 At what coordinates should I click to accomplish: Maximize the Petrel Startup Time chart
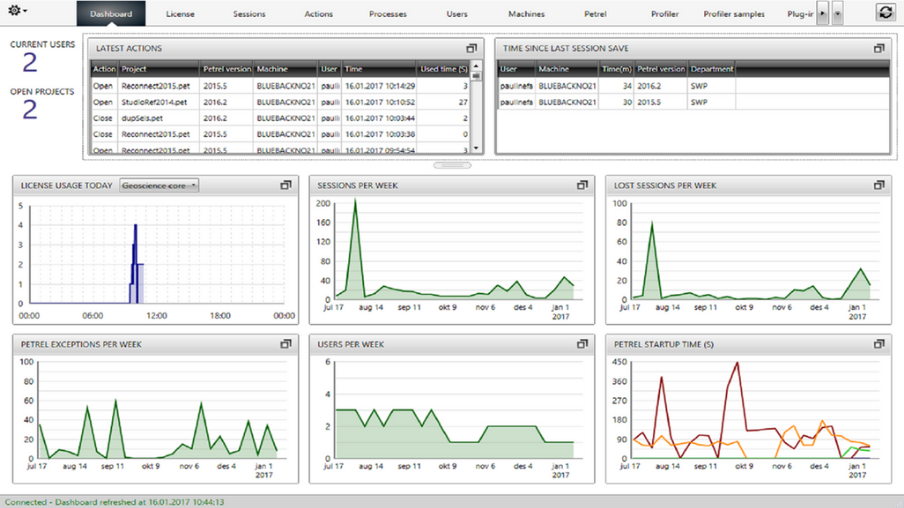tap(879, 344)
